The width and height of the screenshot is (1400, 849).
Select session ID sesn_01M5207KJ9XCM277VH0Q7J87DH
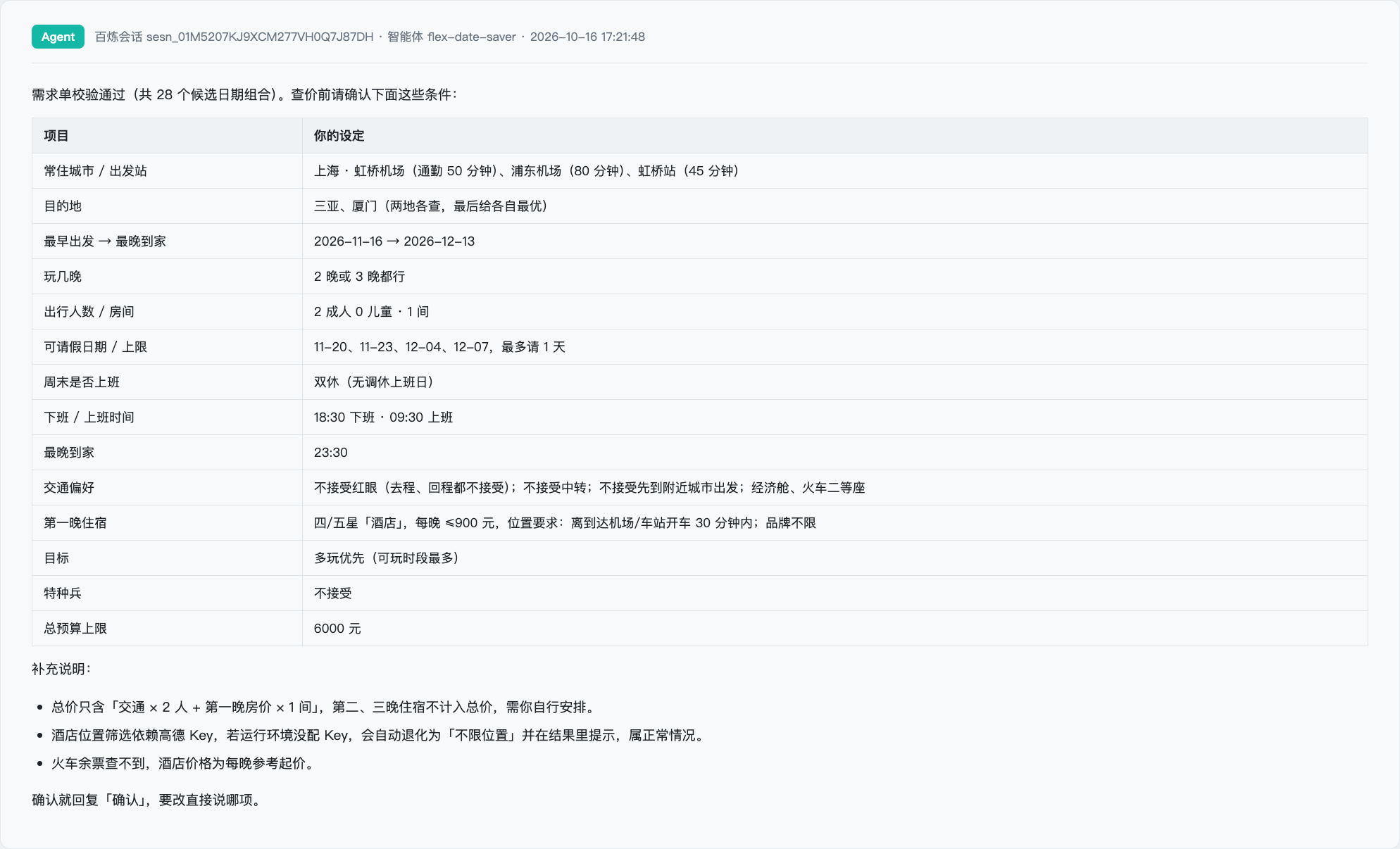tap(260, 37)
